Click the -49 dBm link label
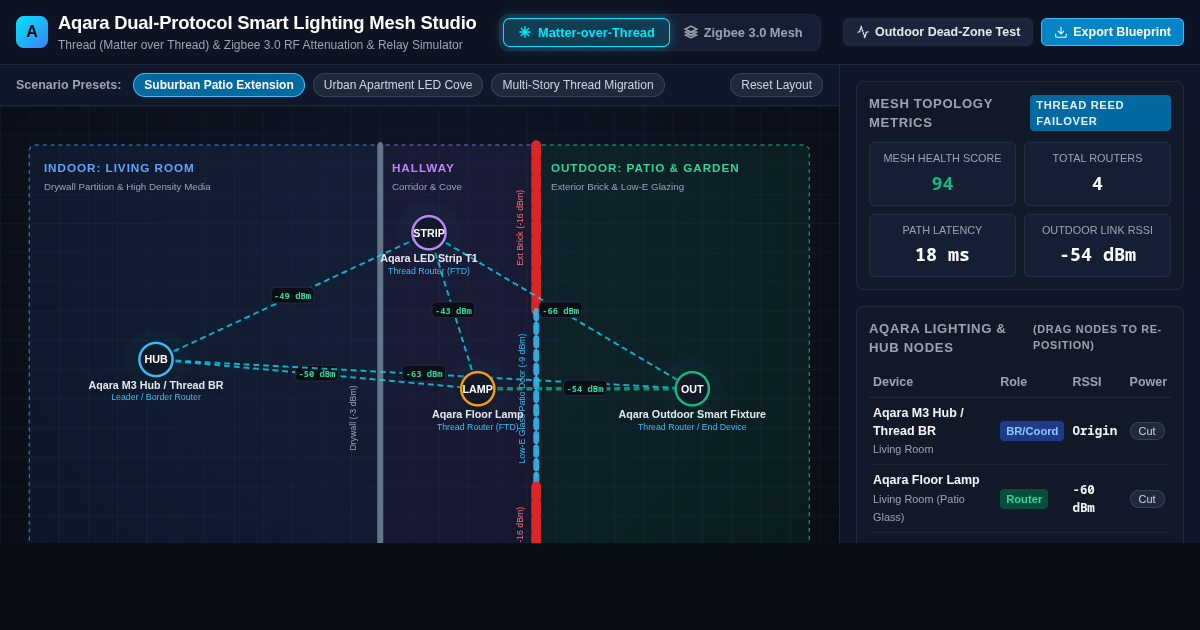Screen dimensions: 1200x630 tap(293, 296)
